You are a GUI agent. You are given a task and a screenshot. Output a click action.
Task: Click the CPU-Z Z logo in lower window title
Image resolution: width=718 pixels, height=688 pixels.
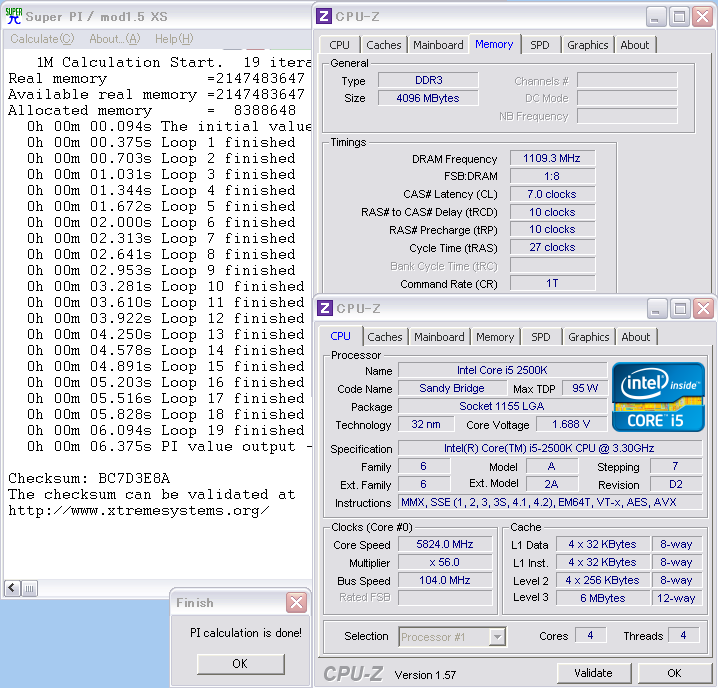click(x=325, y=308)
